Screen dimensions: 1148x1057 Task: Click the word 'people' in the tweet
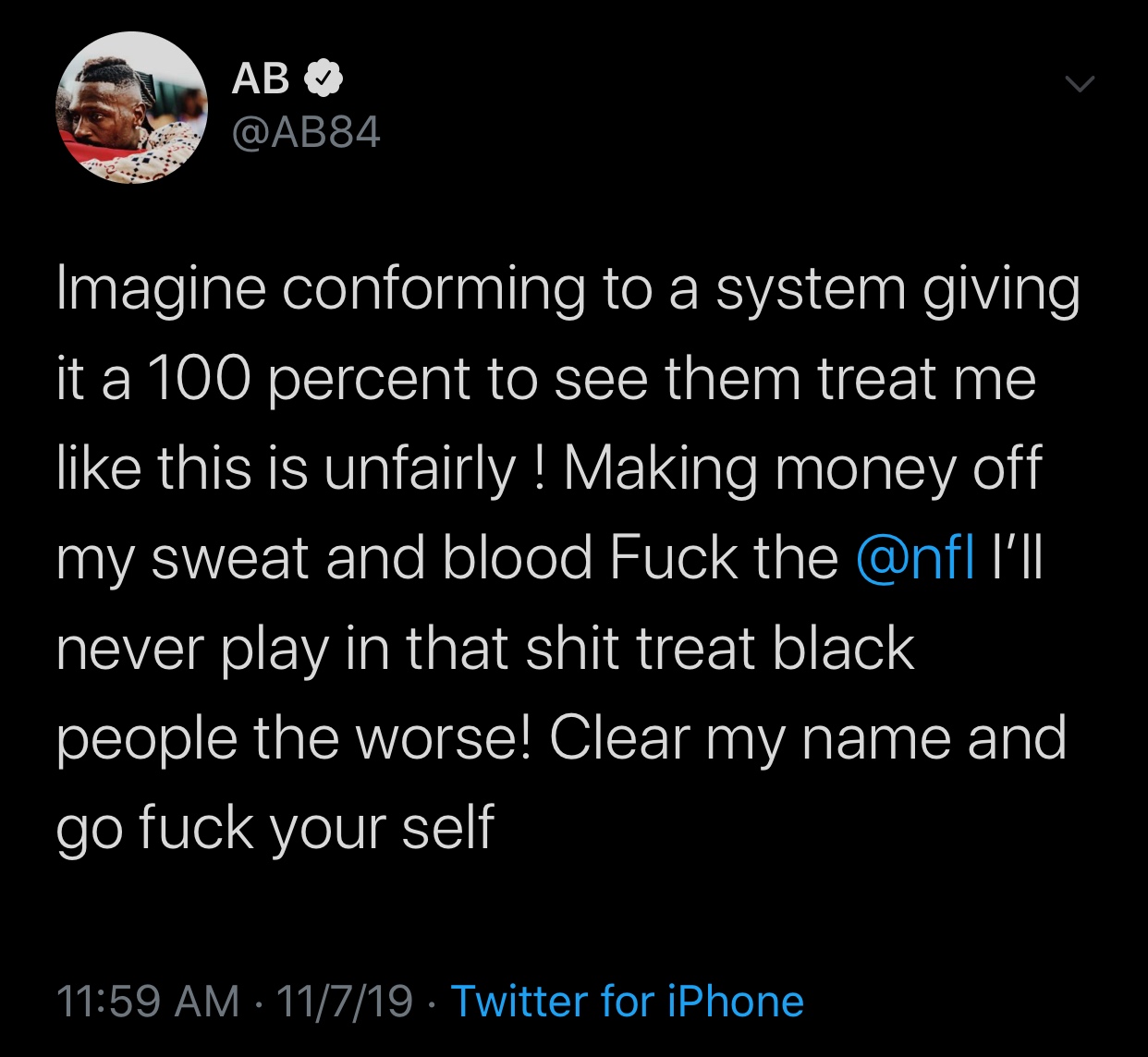click(146, 737)
